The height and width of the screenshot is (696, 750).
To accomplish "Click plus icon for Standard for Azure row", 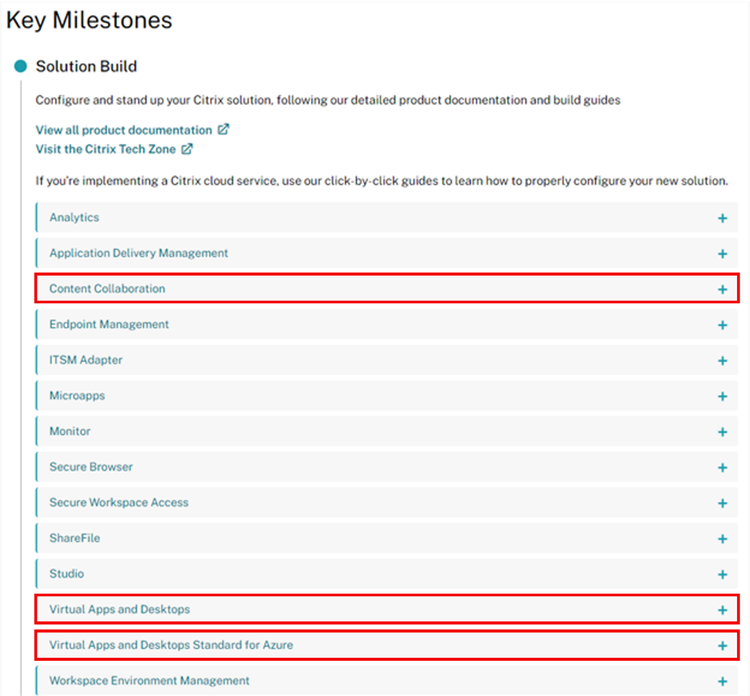I will pos(722,646).
